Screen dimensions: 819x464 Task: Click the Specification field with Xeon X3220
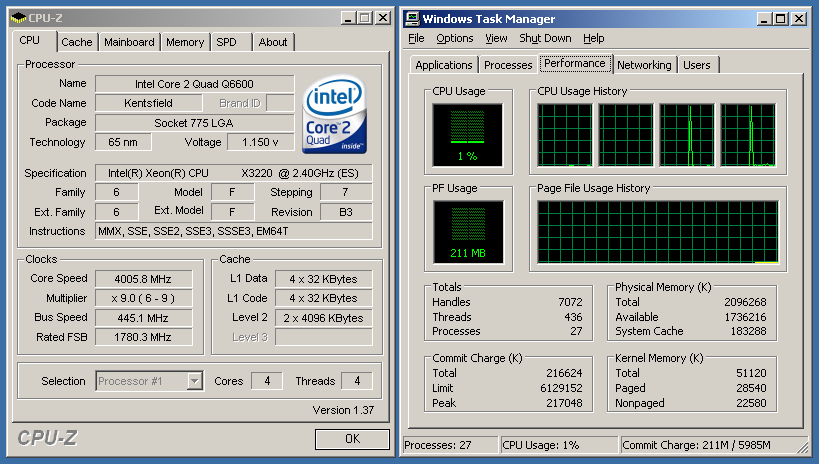[233, 173]
